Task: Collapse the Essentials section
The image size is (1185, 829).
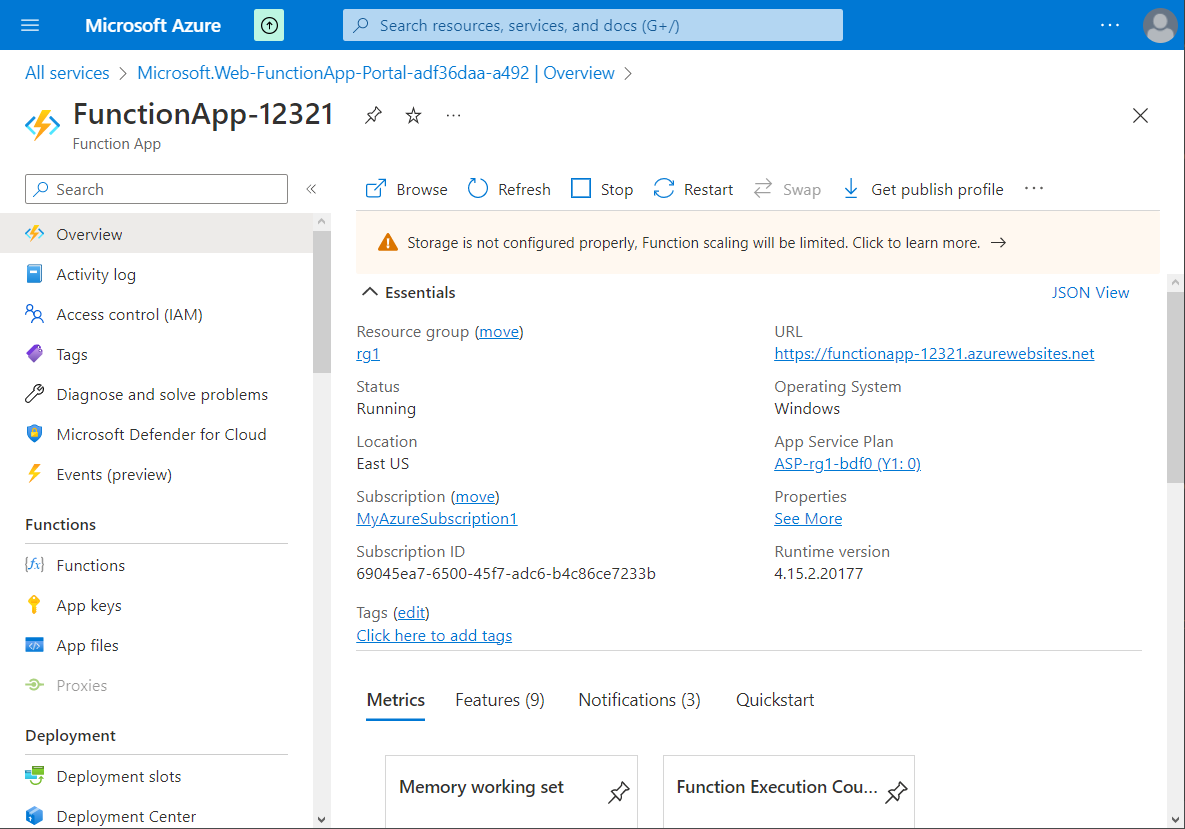Action: pyautogui.click(x=409, y=292)
